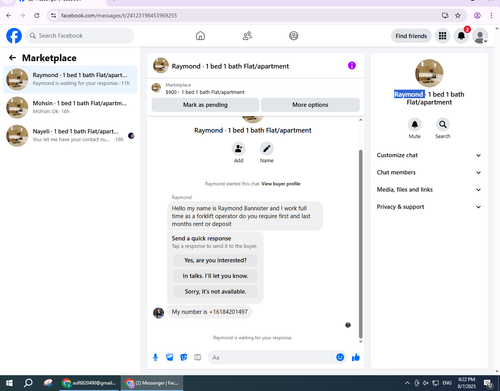The height and width of the screenshot is (391, 500).
Task: Switch to the gmail Chrome taskbar window
Action: click(x=89, y=383)
